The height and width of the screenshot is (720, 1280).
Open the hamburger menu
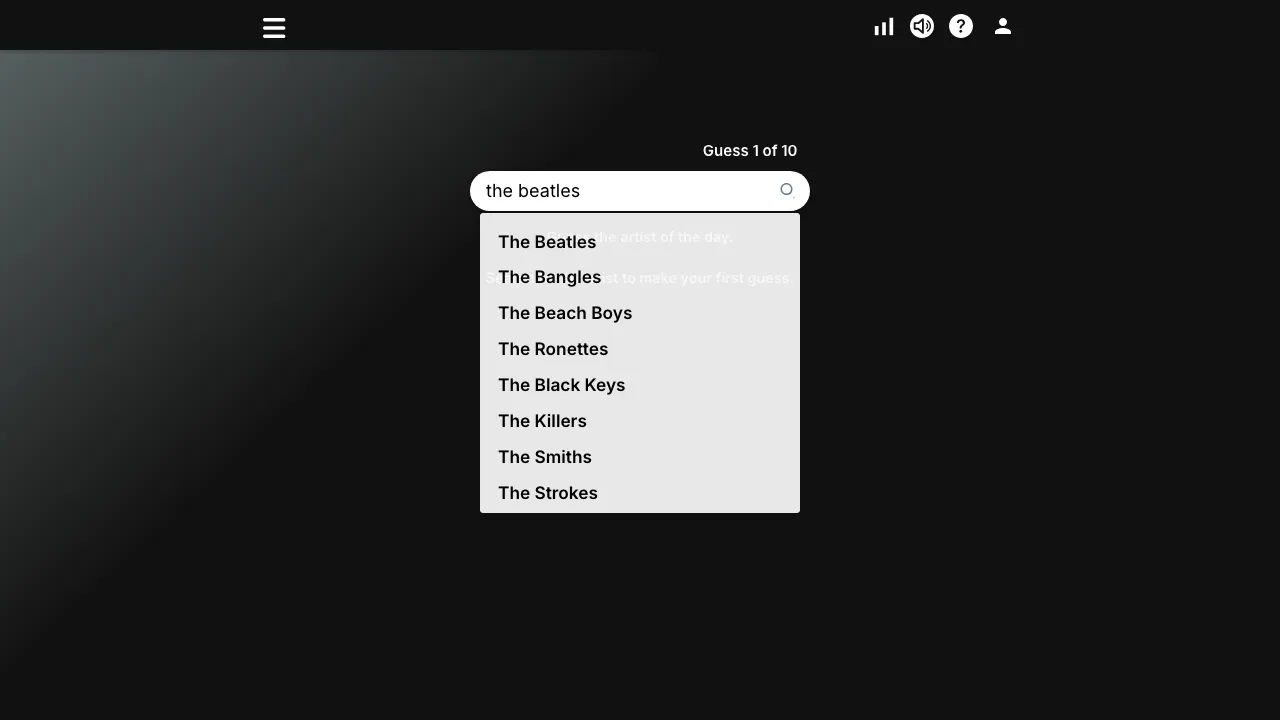click(274, 28)
